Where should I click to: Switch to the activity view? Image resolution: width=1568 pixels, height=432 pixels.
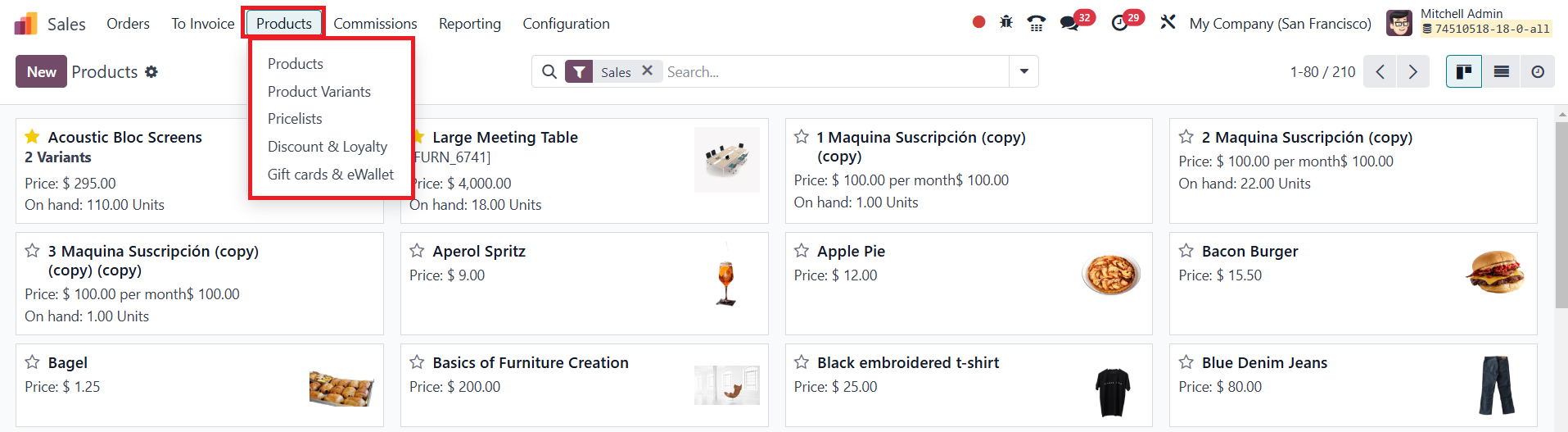[x=1538, y=72]
